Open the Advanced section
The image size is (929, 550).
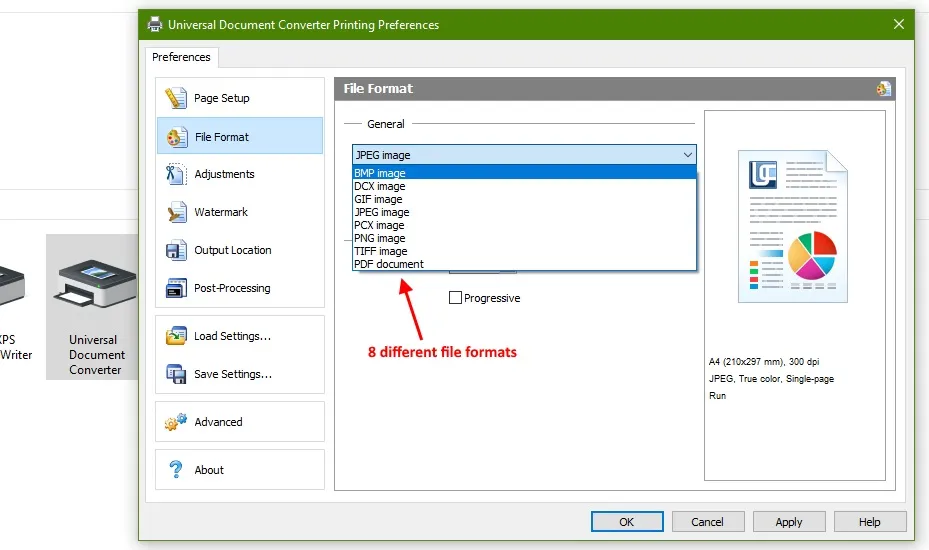[240, 422]
